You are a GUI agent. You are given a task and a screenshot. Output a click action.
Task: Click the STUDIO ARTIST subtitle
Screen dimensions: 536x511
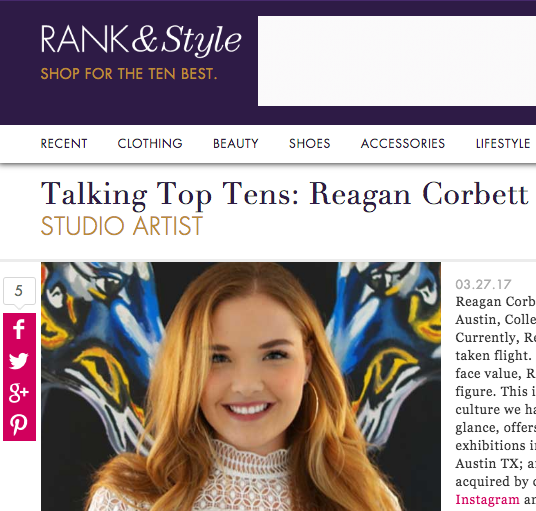pos(122,226)
